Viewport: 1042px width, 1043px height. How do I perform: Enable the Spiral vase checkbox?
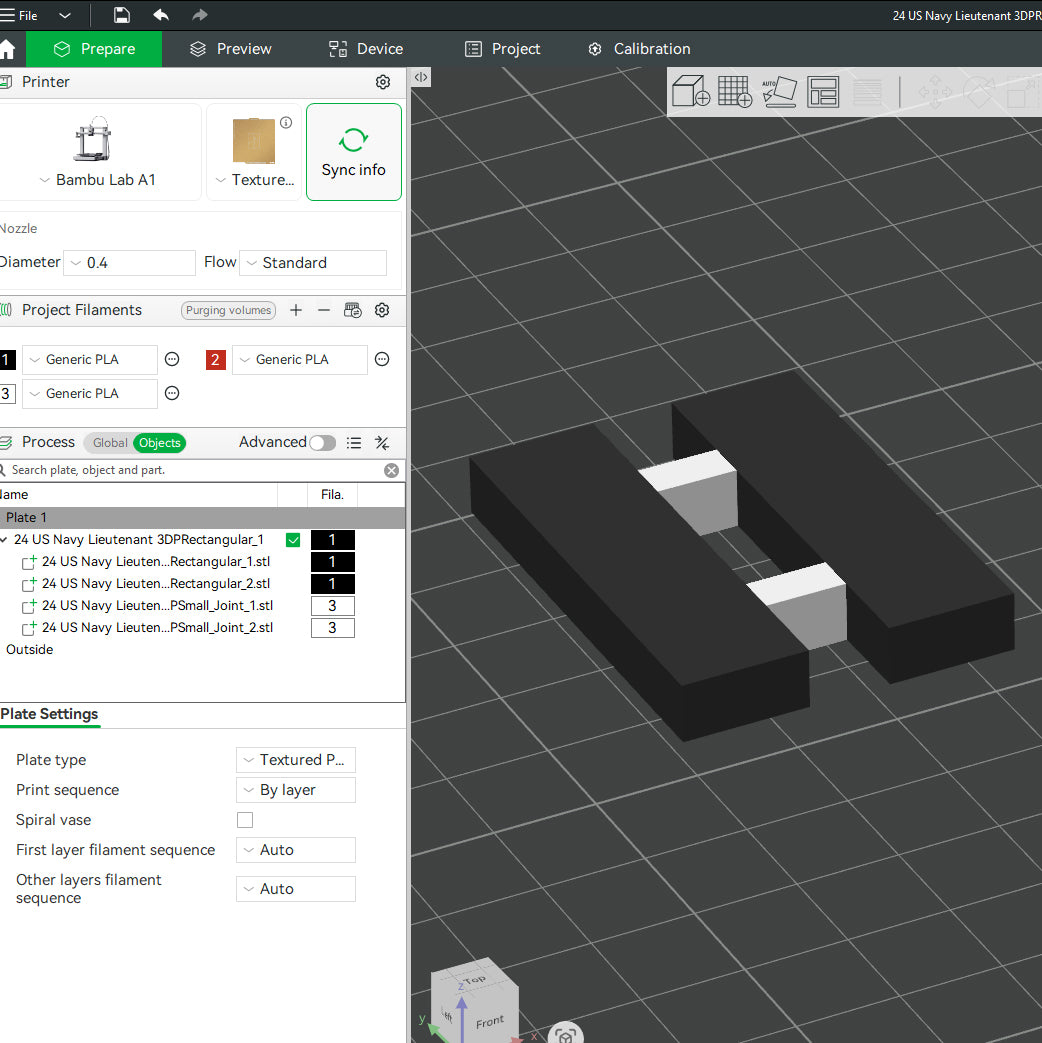(245, 820)
